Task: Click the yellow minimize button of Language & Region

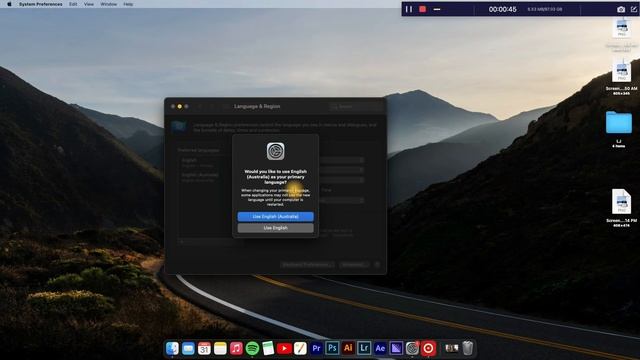Action: pos(180,107)
